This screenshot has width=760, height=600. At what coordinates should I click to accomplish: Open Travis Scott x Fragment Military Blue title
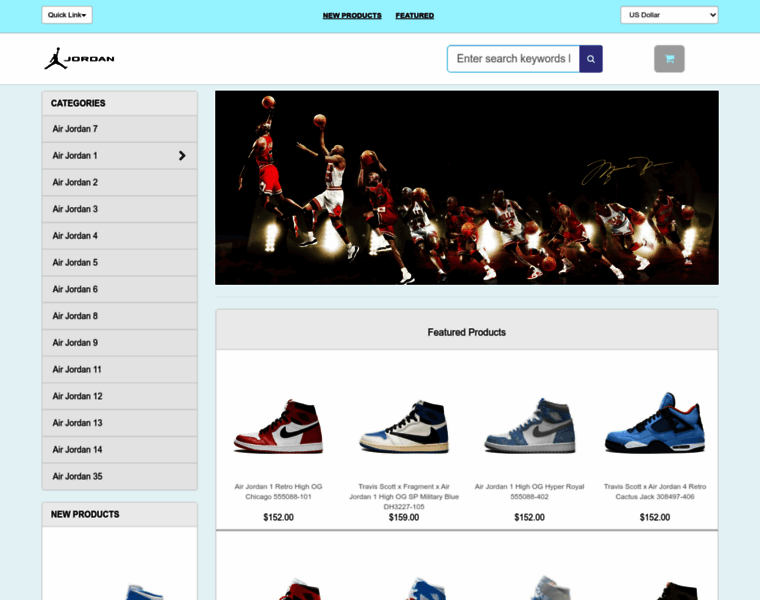click(404, 496)
